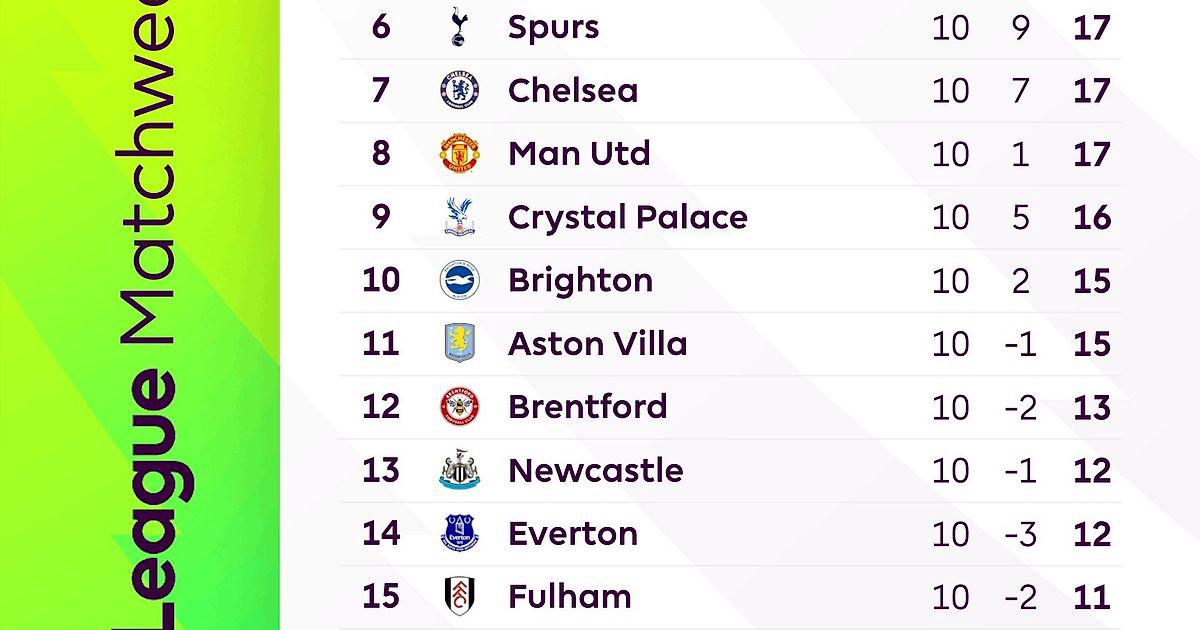1200x630 pixels.
Task: Click the Brighton team name
Action: pos(580,280)
